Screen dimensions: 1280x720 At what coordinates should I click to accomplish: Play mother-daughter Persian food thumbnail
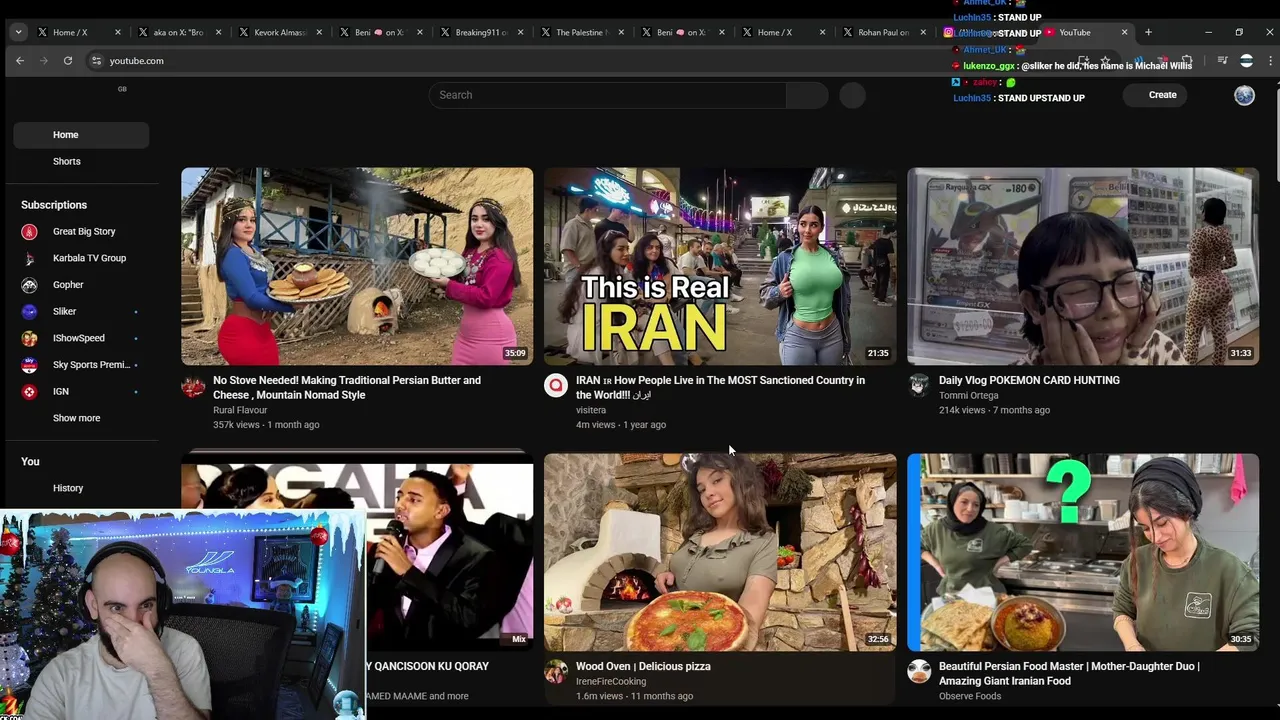tap(1083, 552)
